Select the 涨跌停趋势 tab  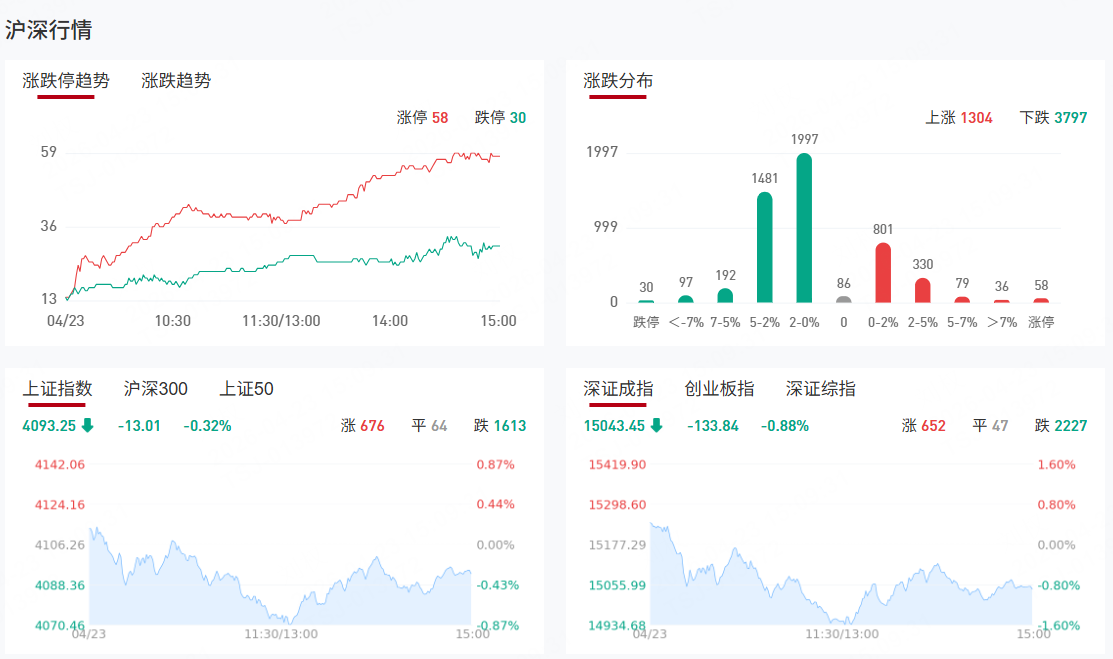coord(66,81)
